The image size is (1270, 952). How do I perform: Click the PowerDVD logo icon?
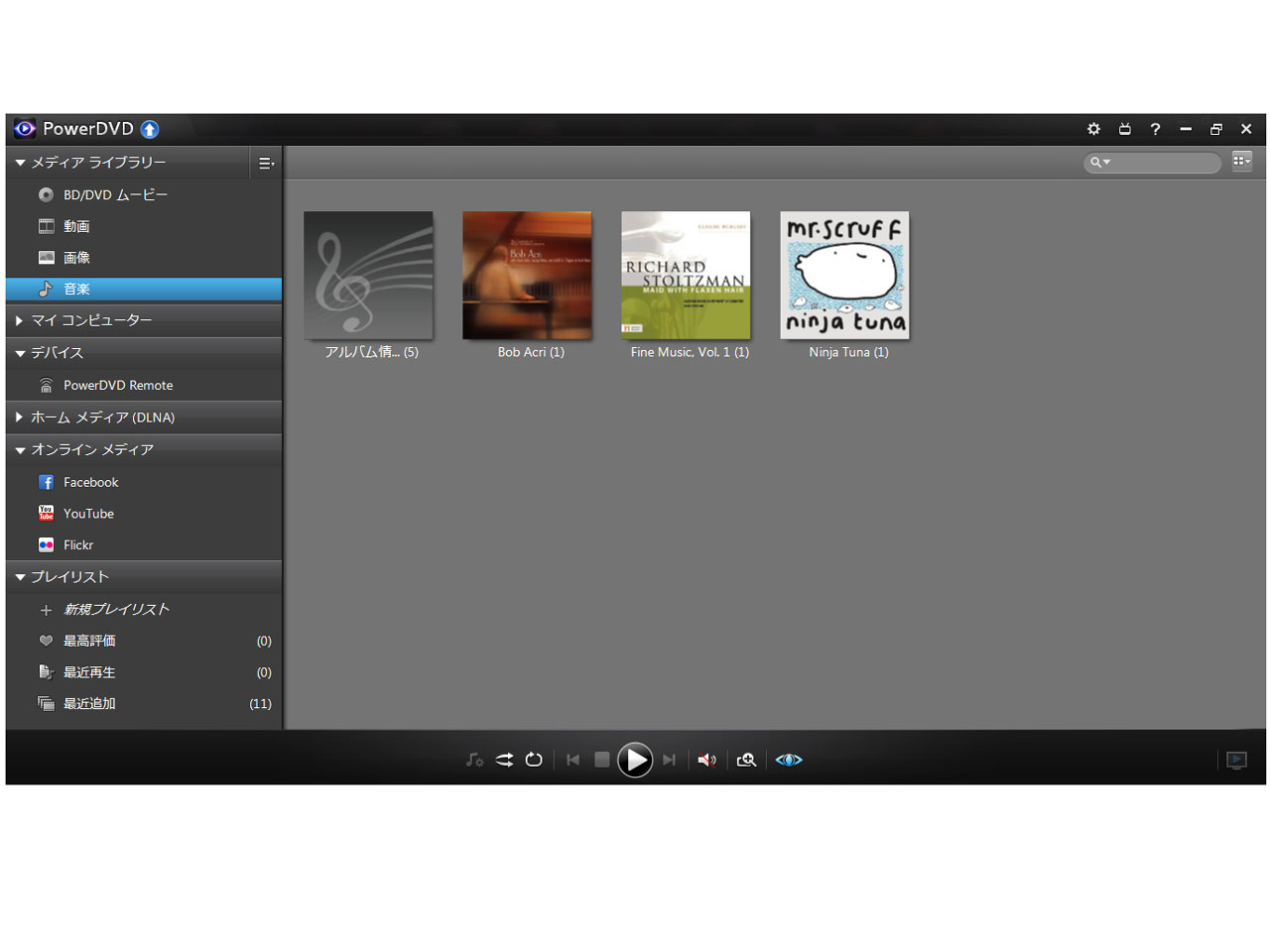(x=24, y=128)
